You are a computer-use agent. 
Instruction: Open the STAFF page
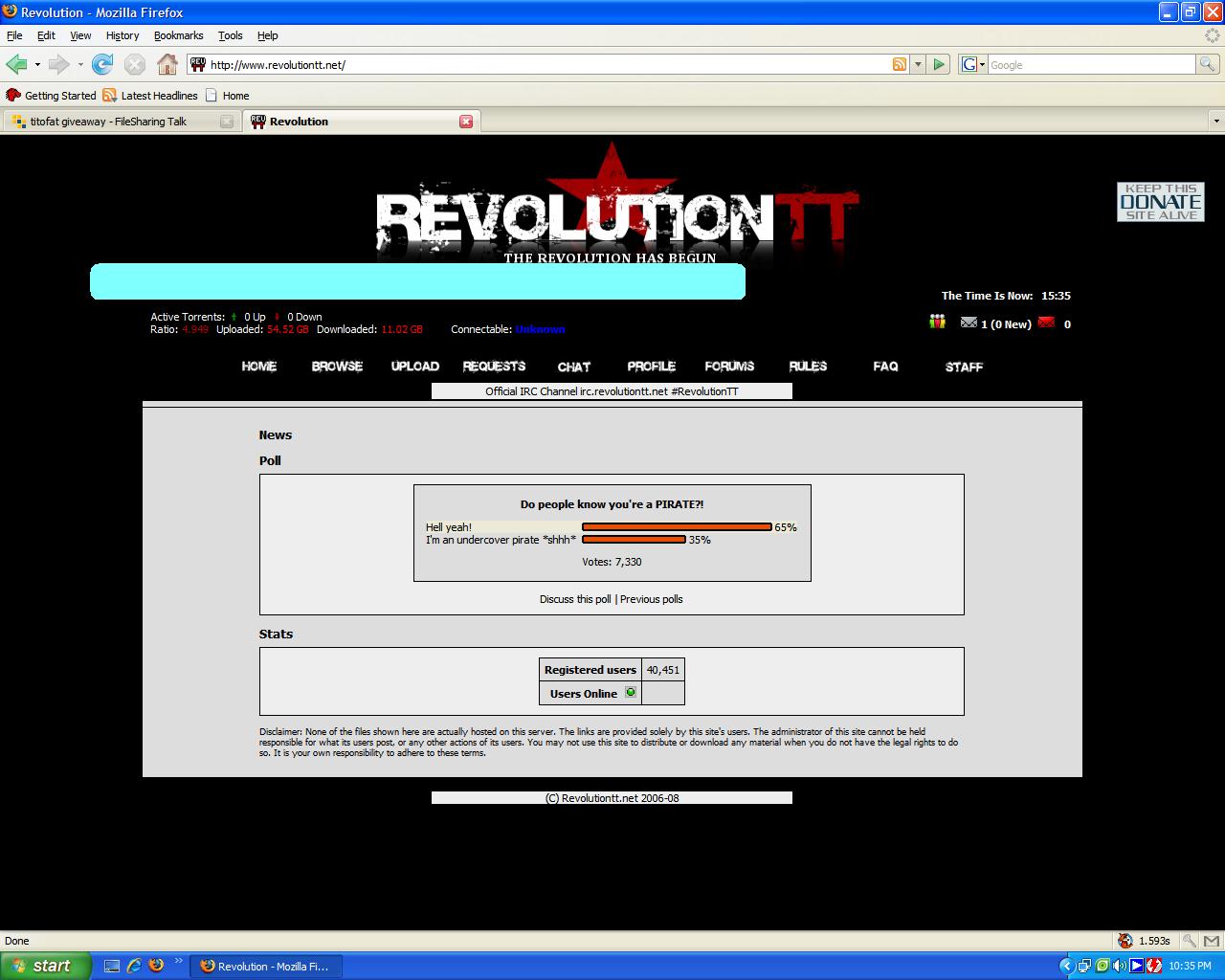(964, 367)
